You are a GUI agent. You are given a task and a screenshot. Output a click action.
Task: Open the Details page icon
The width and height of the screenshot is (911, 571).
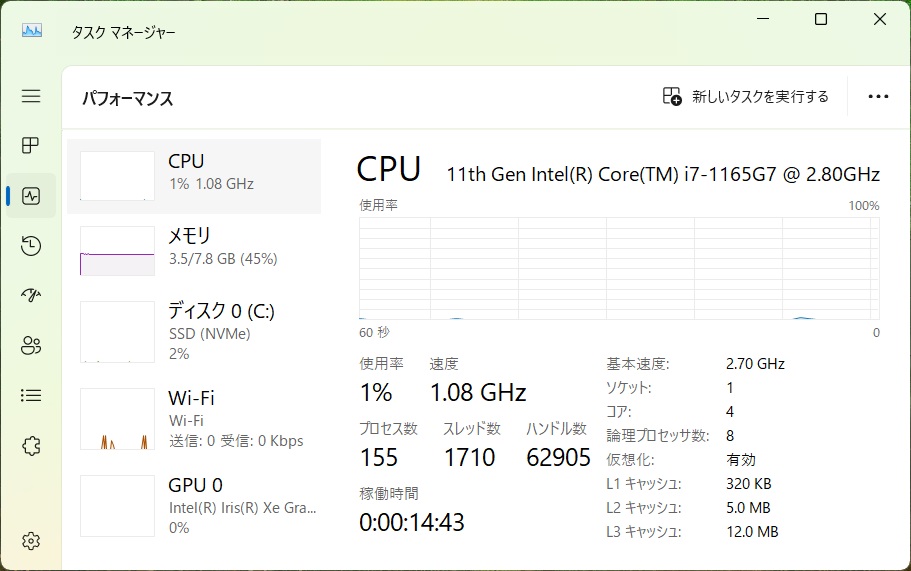click(31, 396)
